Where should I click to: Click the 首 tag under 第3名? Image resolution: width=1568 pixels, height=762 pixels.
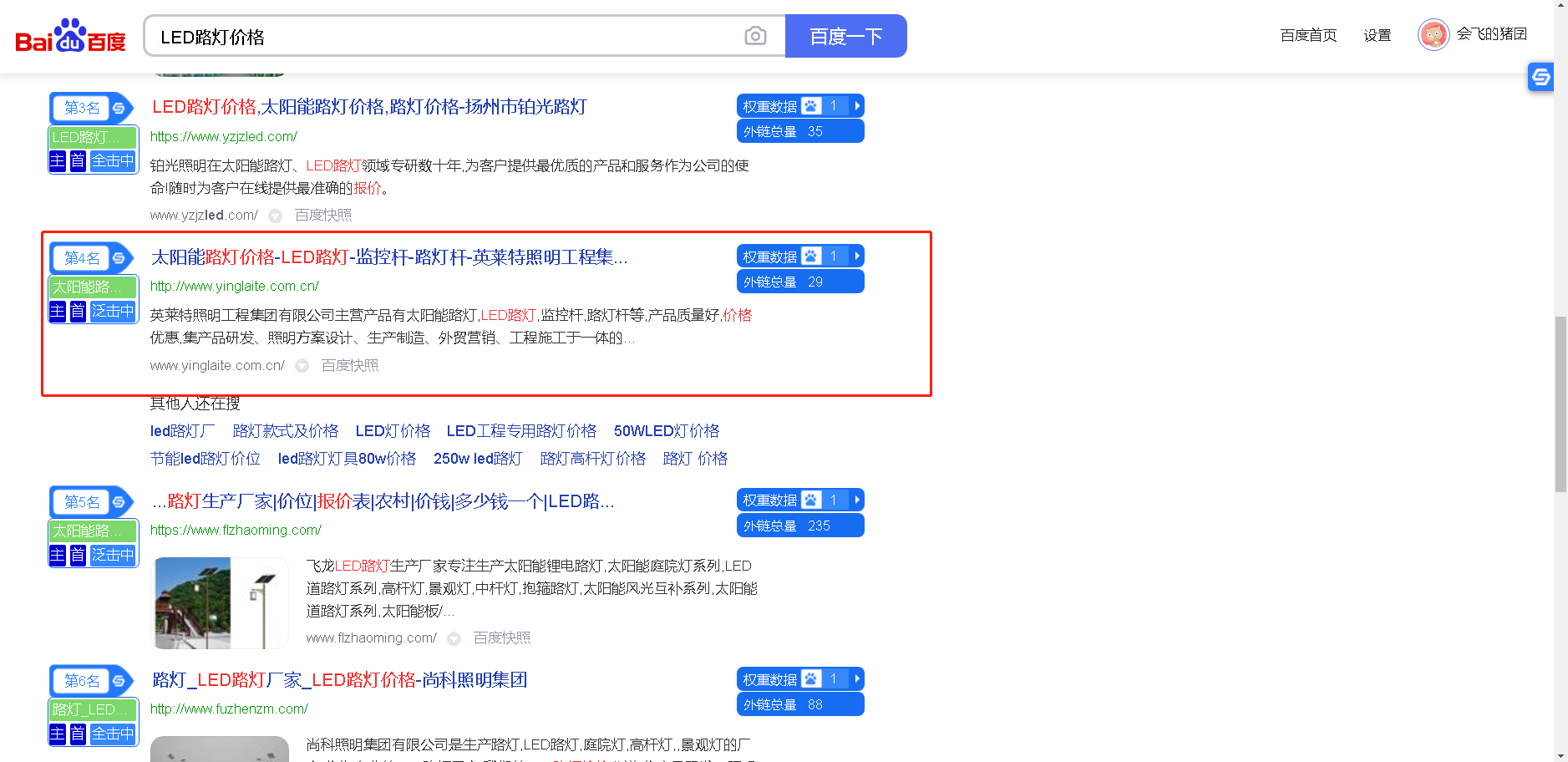pyautogui.click(x=78, y=161)
